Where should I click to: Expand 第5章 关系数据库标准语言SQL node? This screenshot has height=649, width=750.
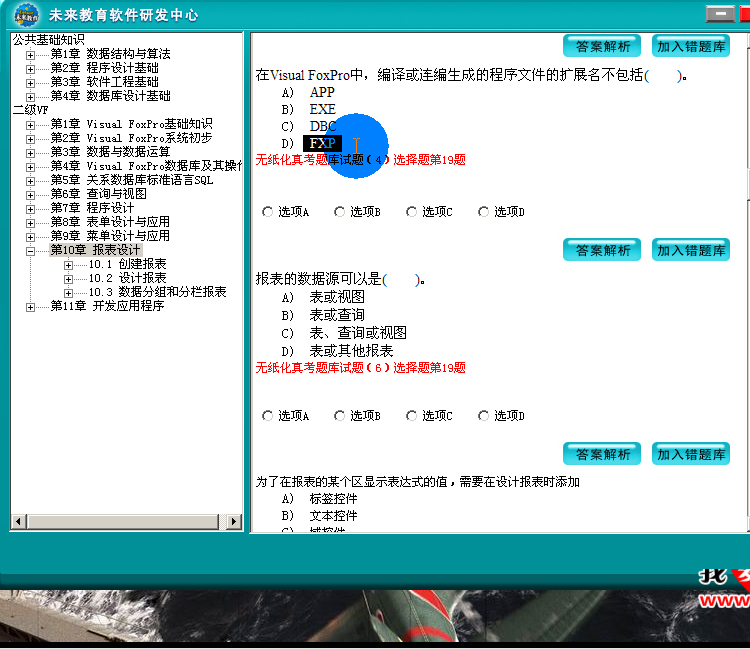pyautogui.click(x=30, y=181)
